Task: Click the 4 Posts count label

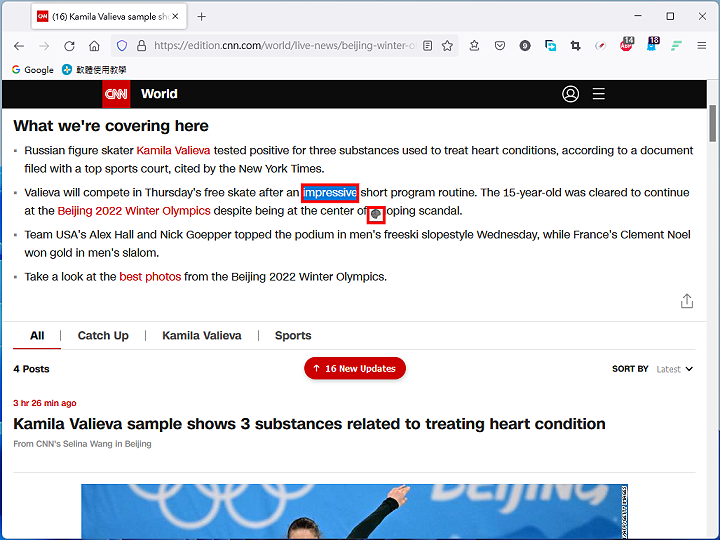Action: [31, 369]
